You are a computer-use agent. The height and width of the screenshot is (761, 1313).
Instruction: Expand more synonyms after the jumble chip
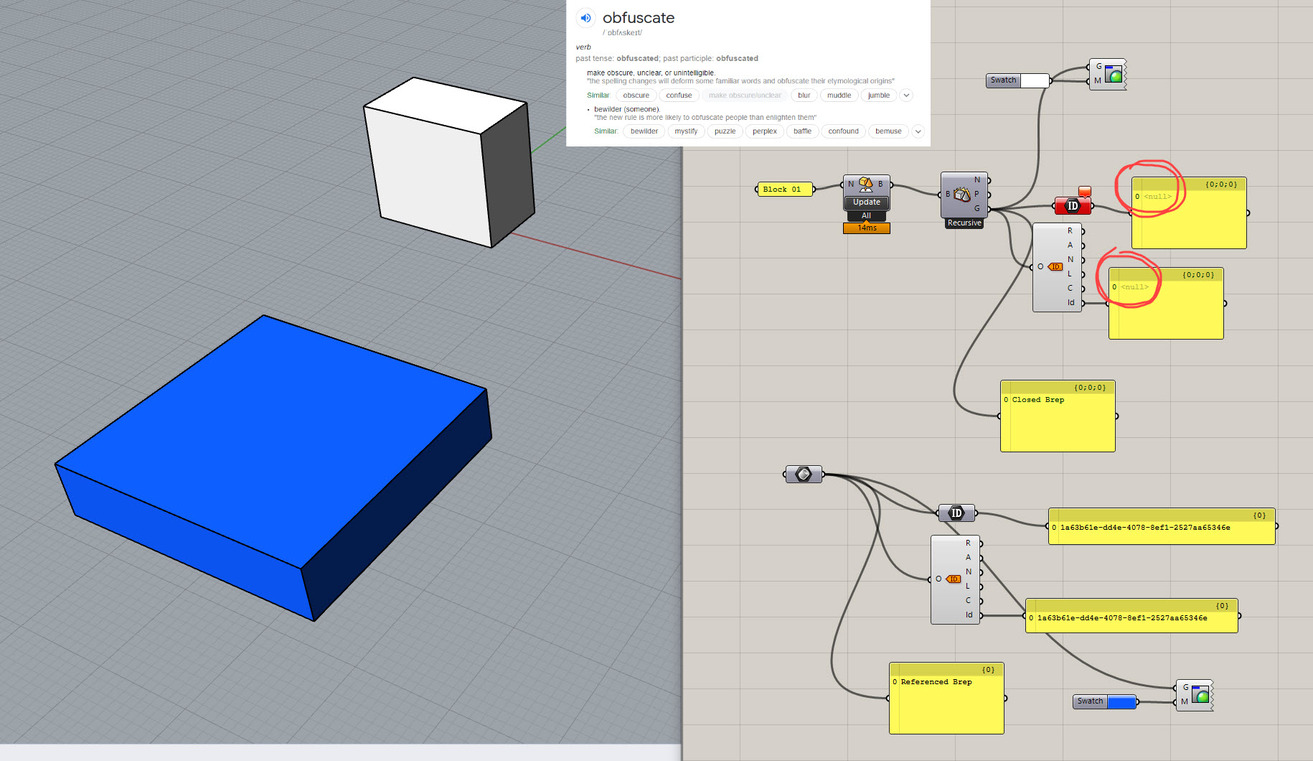coord(905,95)
